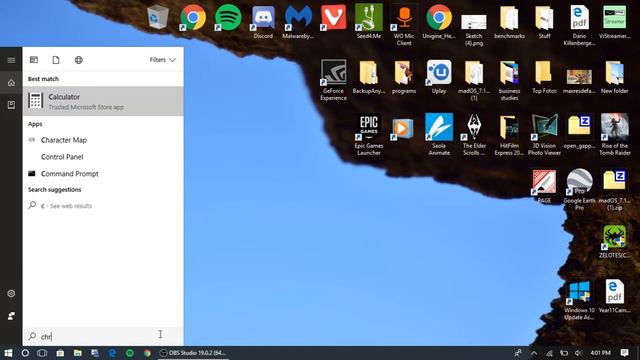Open the volume control in tray

tap(578, 353)
